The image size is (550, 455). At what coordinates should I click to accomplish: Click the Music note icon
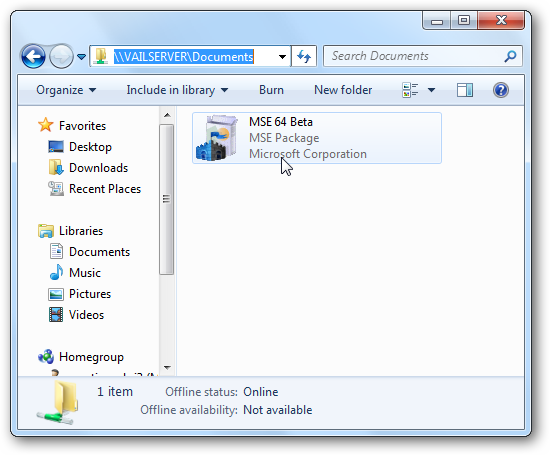(x=56, y=272)
